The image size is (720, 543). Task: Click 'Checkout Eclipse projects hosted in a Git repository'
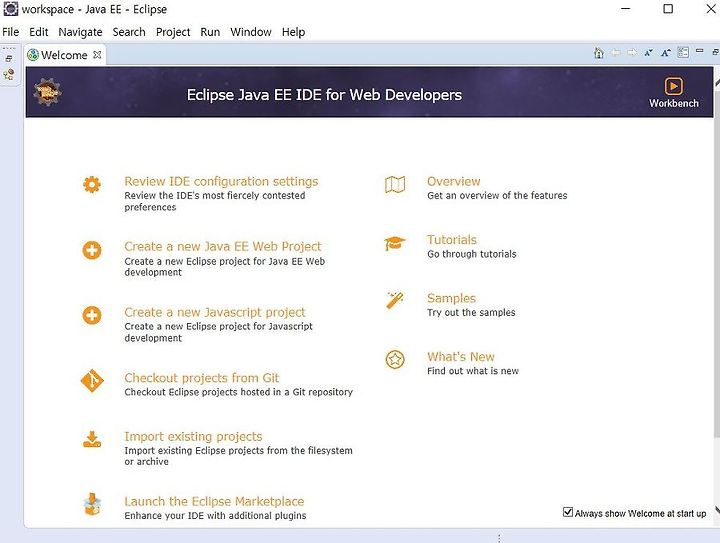coord(238,392)
